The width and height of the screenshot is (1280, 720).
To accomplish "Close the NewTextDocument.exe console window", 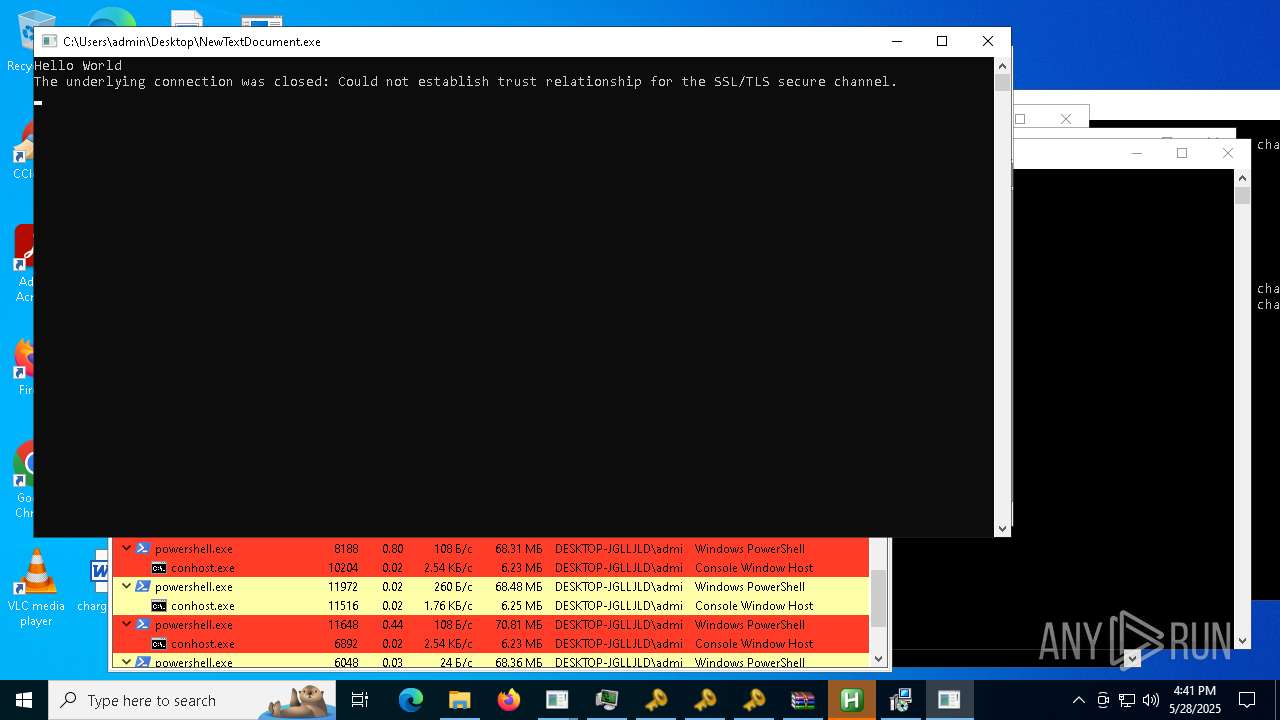I will pos(988,41).
